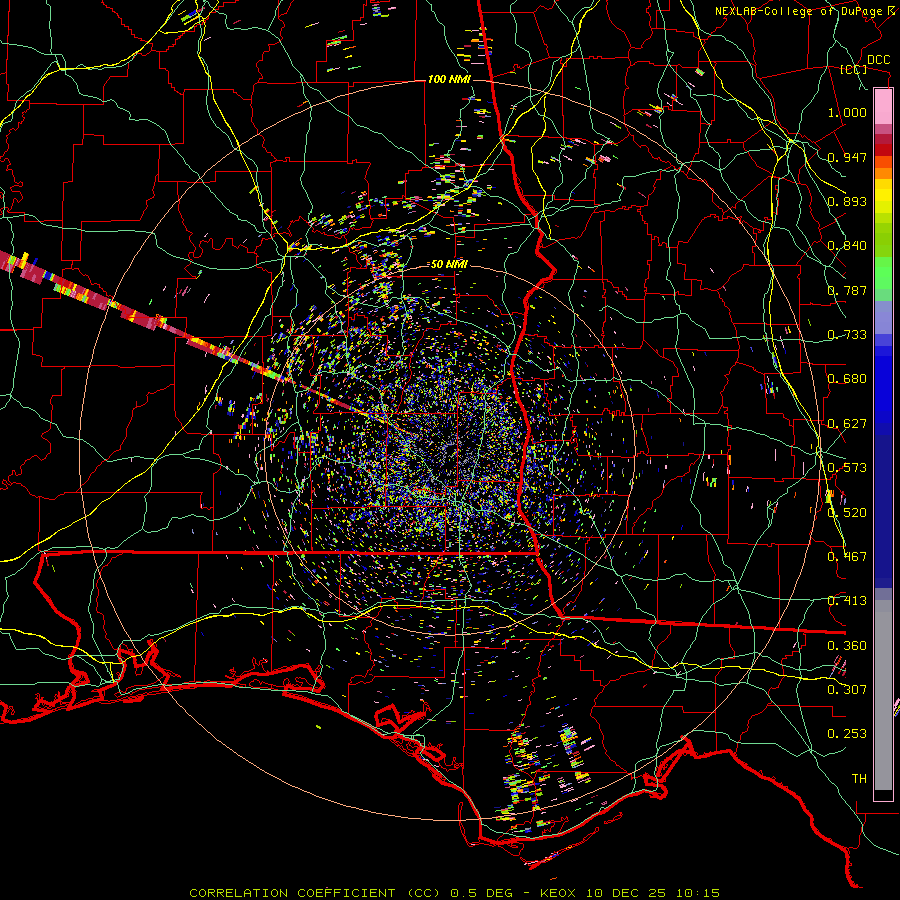Viewport: 900px width, 900px height.
Task: Select the 0.947 scale value
Action: coord(847,157)
